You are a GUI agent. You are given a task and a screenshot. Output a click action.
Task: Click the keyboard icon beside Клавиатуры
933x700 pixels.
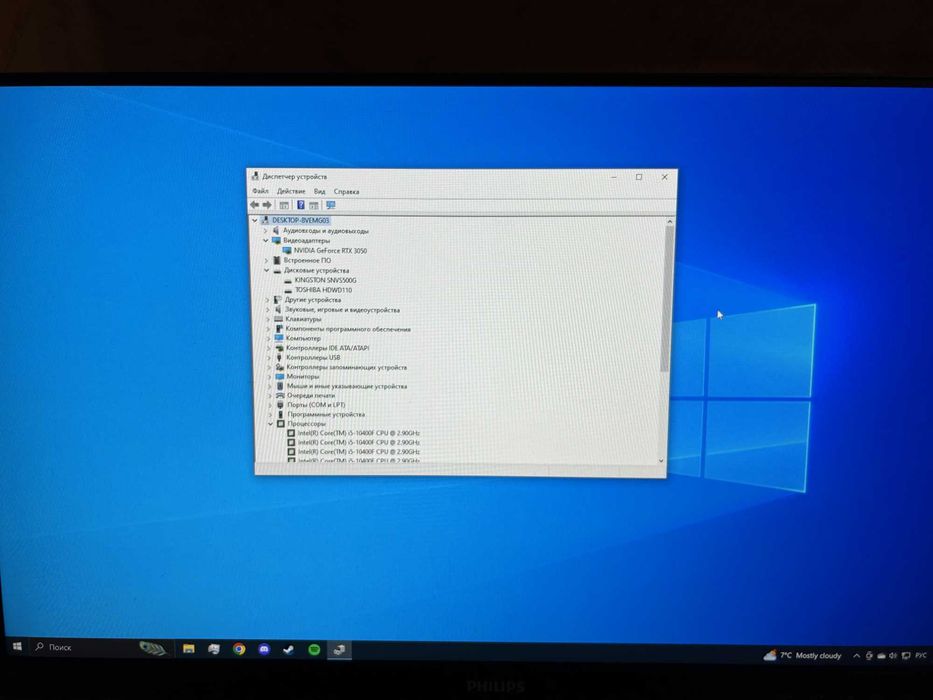pos(278,319)
